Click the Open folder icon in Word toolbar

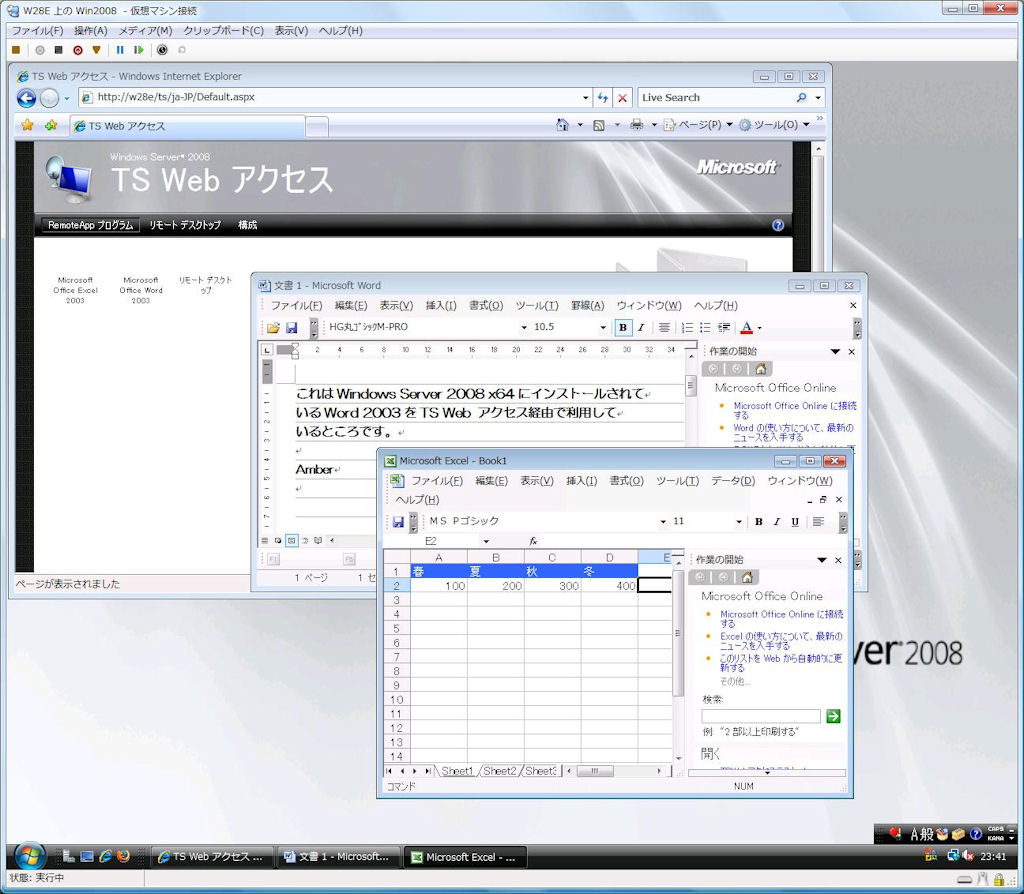click(x=273, y=327)
